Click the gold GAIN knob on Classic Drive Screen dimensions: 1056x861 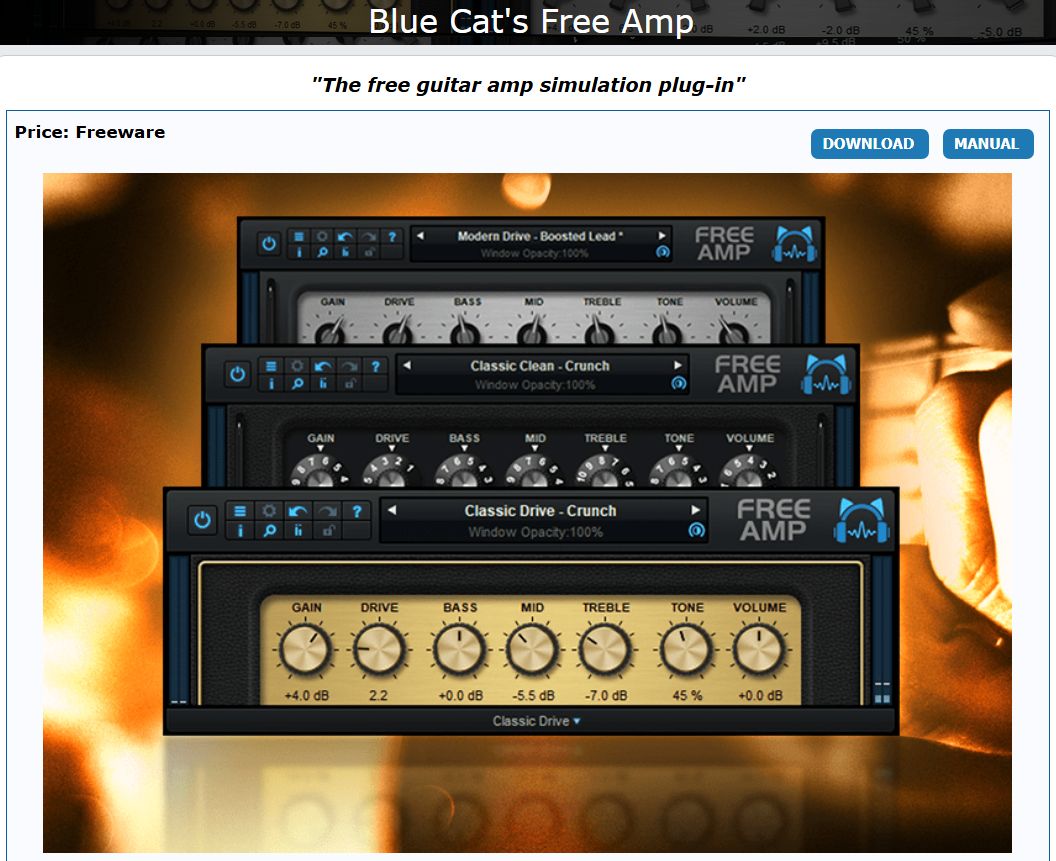point(306,650)
